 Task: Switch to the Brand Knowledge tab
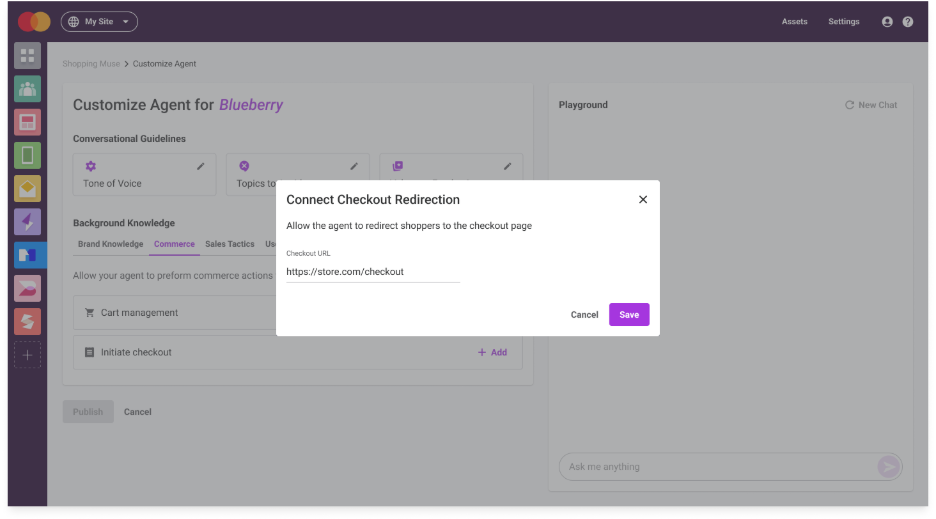coord(110,244)
